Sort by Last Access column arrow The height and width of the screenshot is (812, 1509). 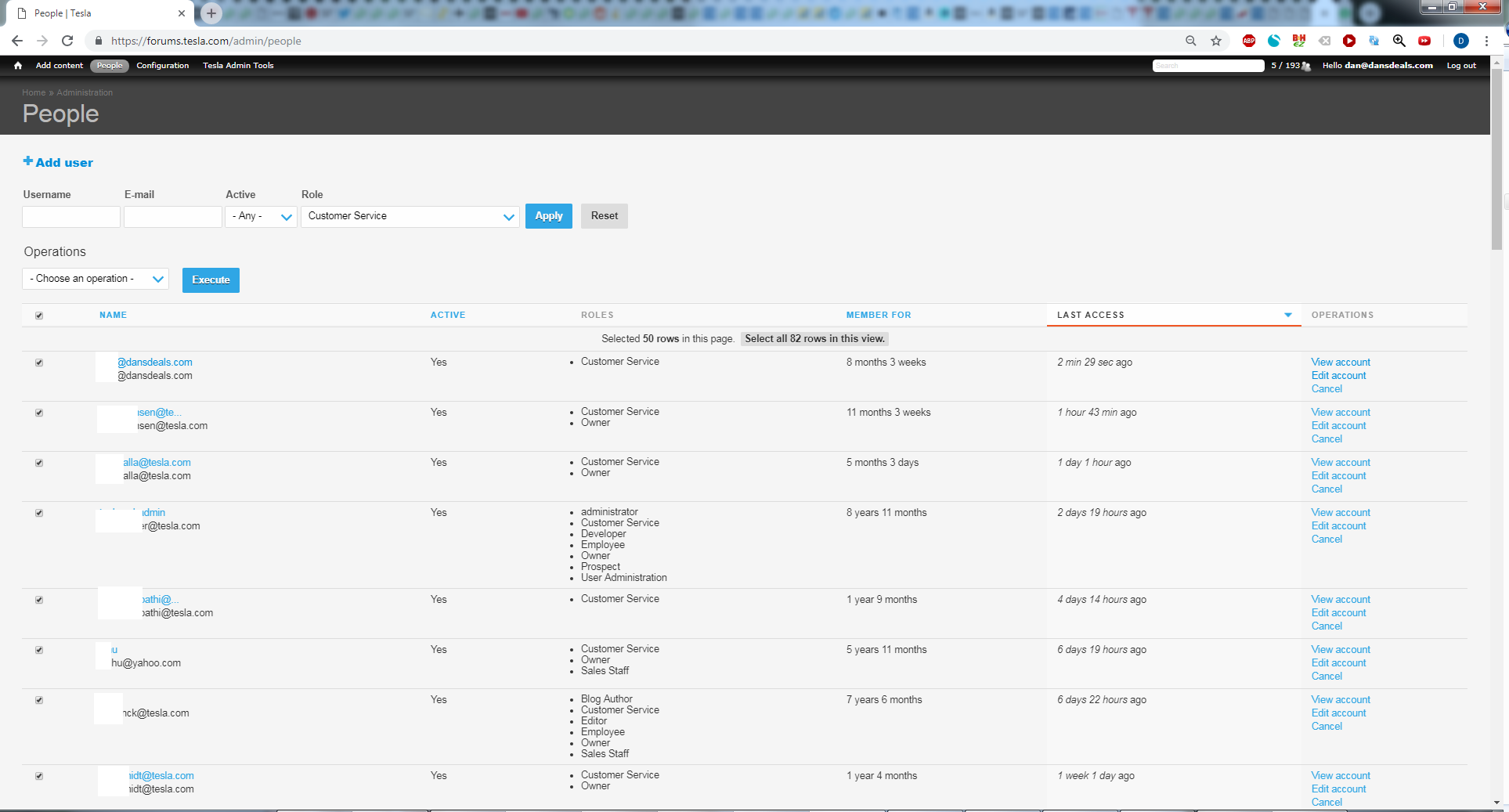1287,315
